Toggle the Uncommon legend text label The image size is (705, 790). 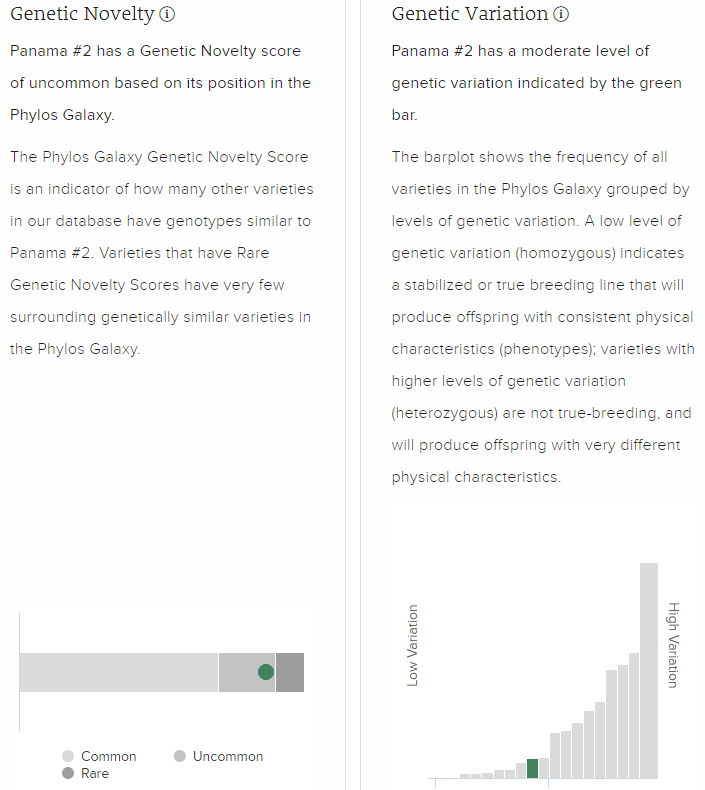coord(228,757)
